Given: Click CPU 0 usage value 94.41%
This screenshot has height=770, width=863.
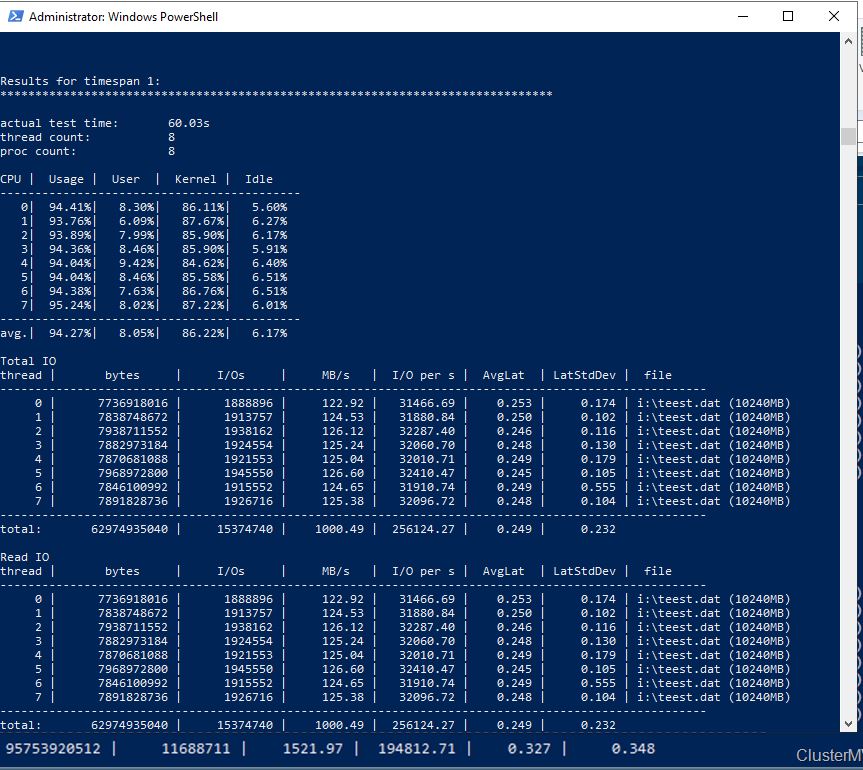Looking at the screenshot, I should coord(70,207).
